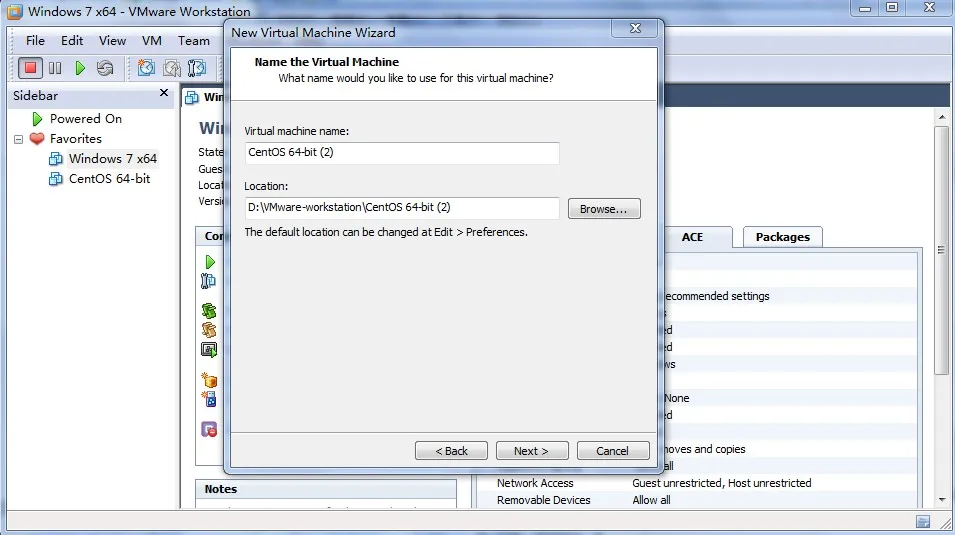The width and height of the screenshot is (955, 535).
Task: Click the green Power On toolbar icon
Action: pyautogui.click(x=80, y=68)
